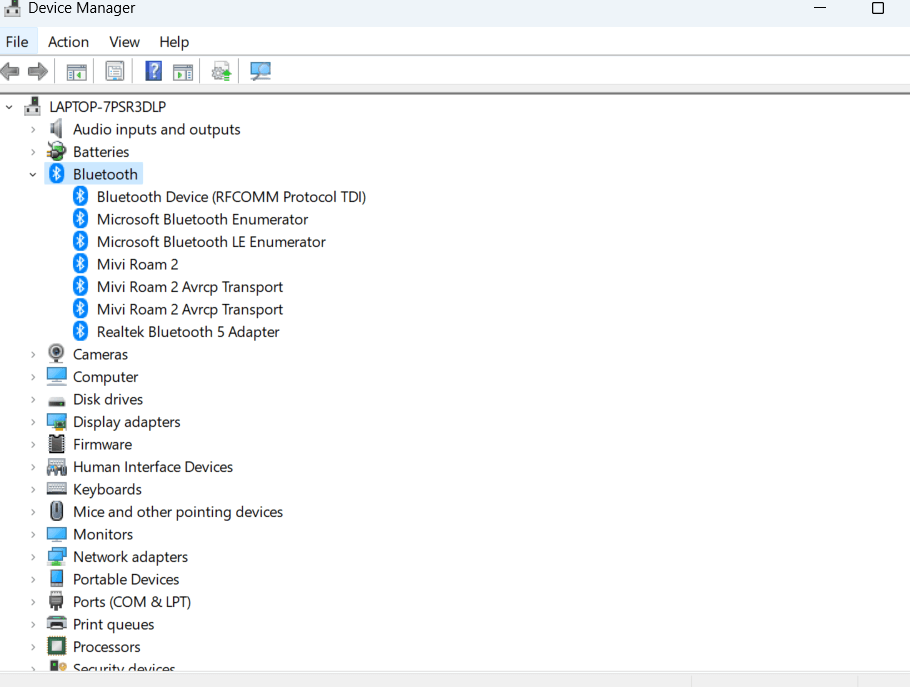Click the Back navigation arrow
Viewport: 910px width, 687px height.
click(x=10, y=70)
